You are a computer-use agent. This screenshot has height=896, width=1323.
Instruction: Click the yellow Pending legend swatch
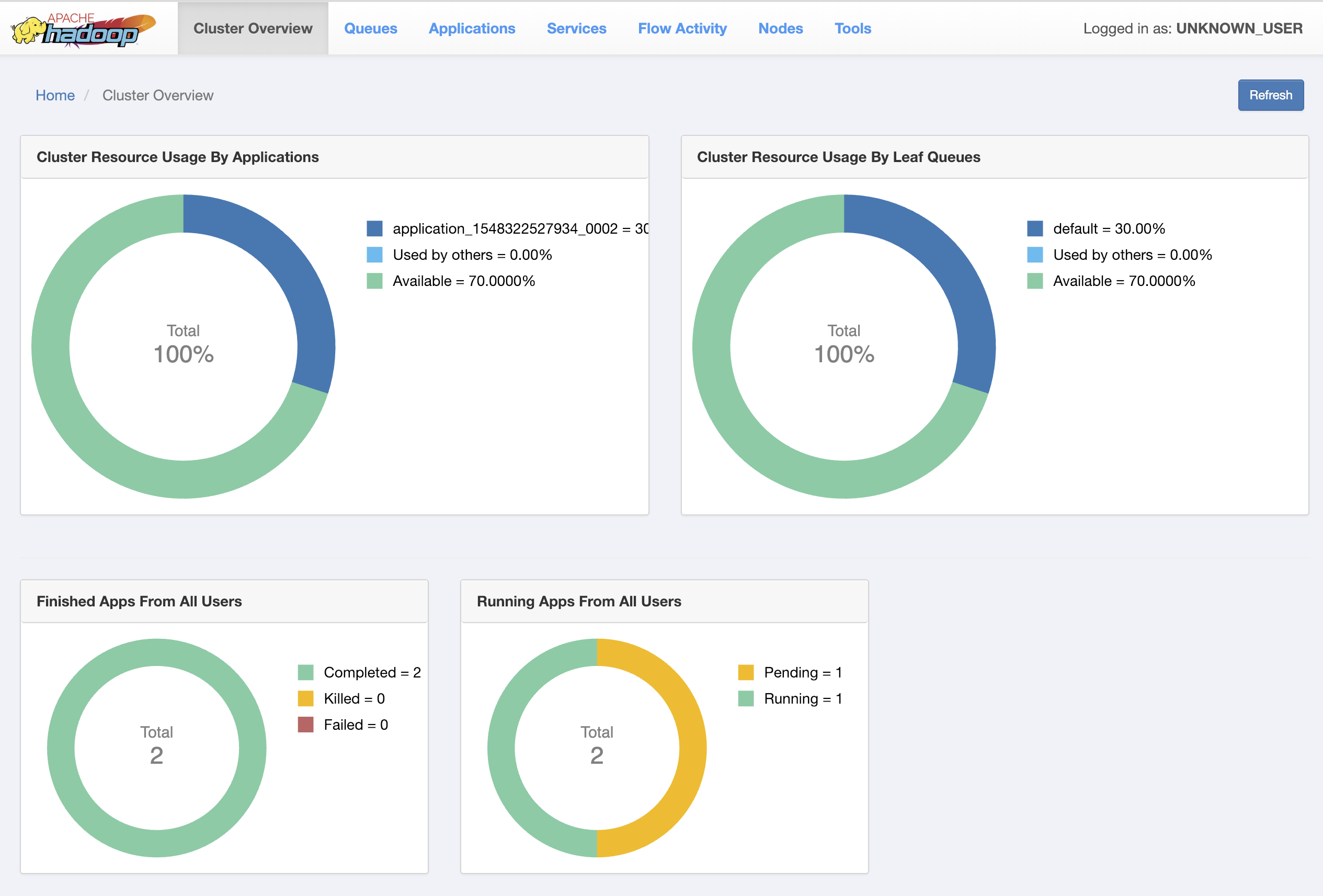pos(745,672)
